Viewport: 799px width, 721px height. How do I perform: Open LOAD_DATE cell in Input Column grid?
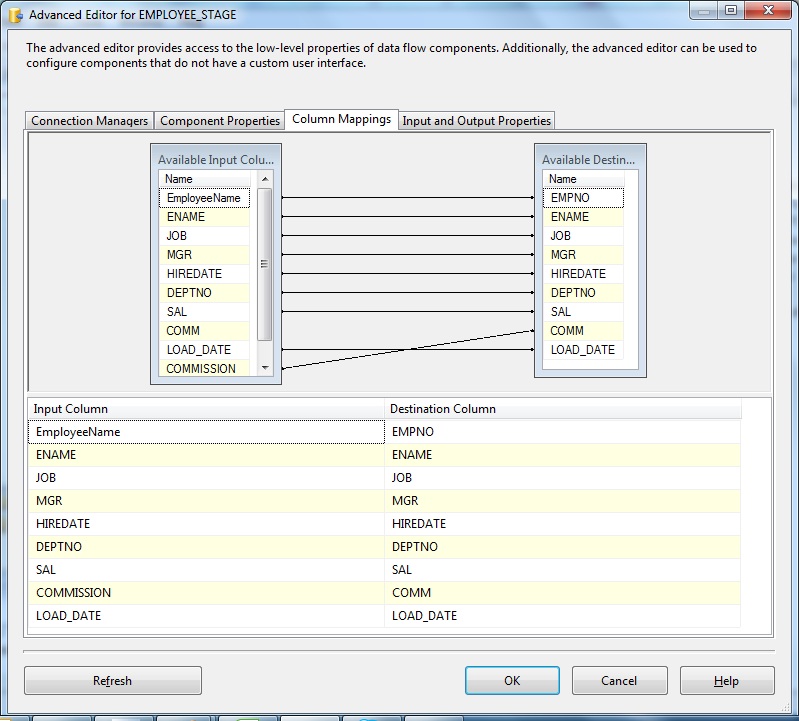point(206,616)
